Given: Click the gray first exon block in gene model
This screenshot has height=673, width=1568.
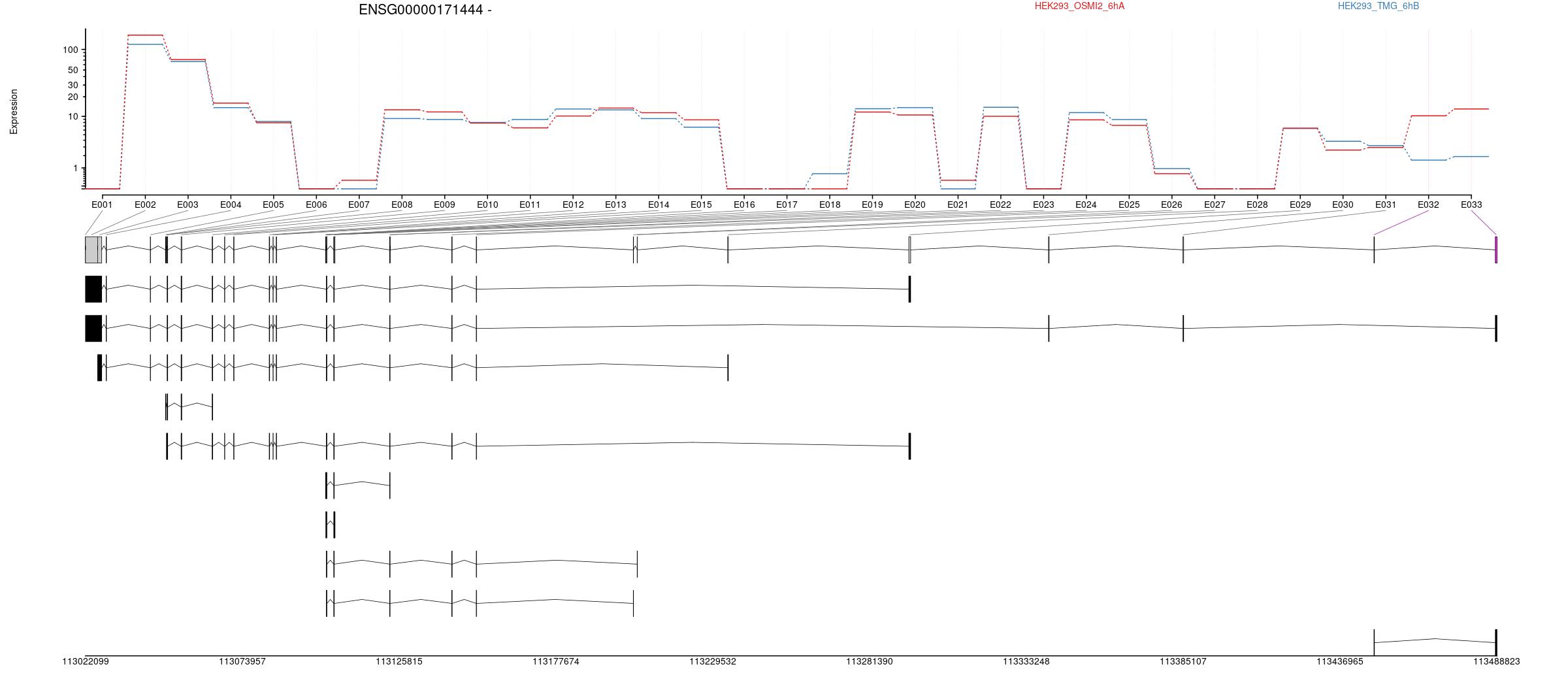Looking at the screenshot, I should [93, 250].
